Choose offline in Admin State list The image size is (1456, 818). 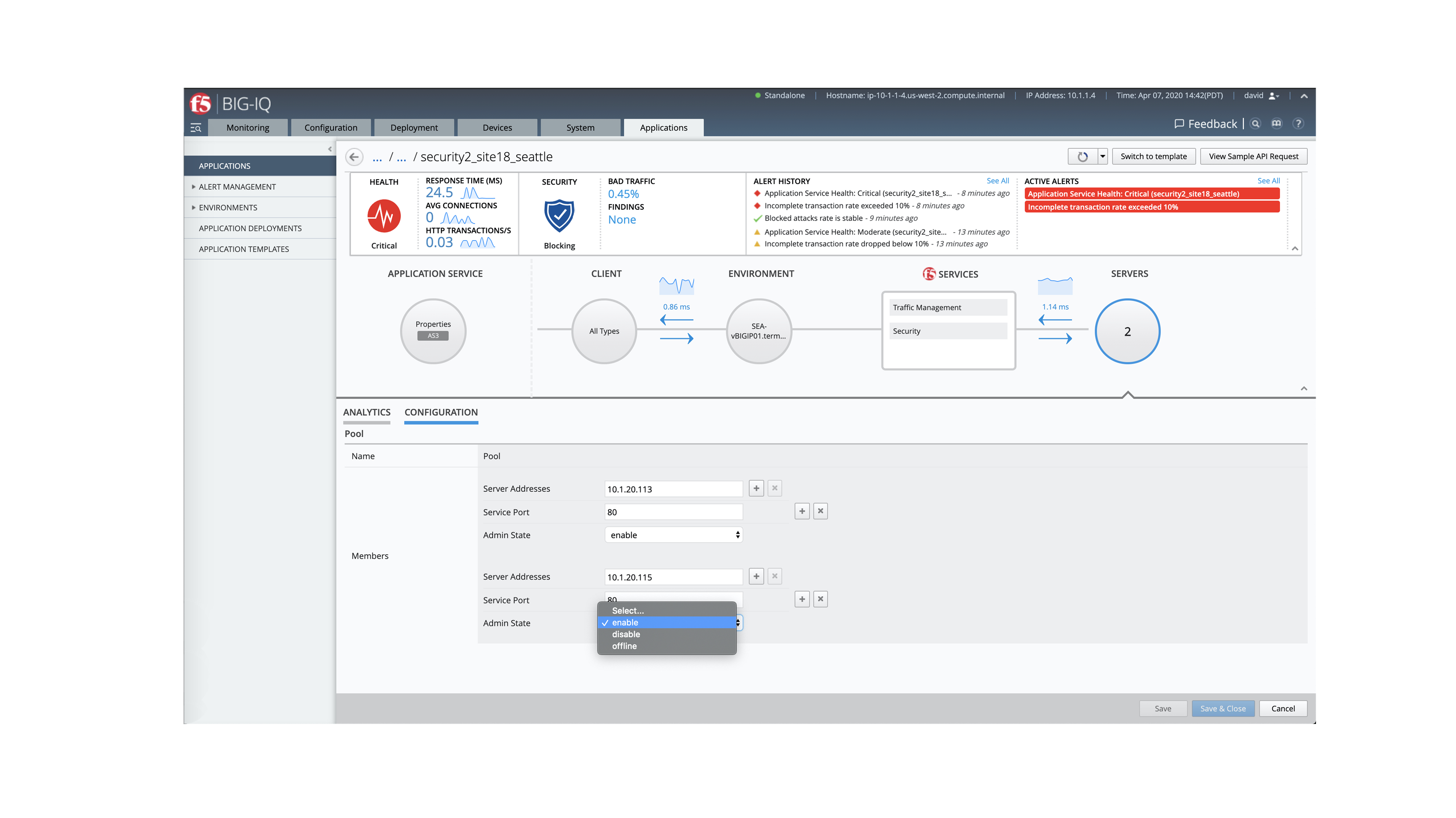tap(624, 646)
